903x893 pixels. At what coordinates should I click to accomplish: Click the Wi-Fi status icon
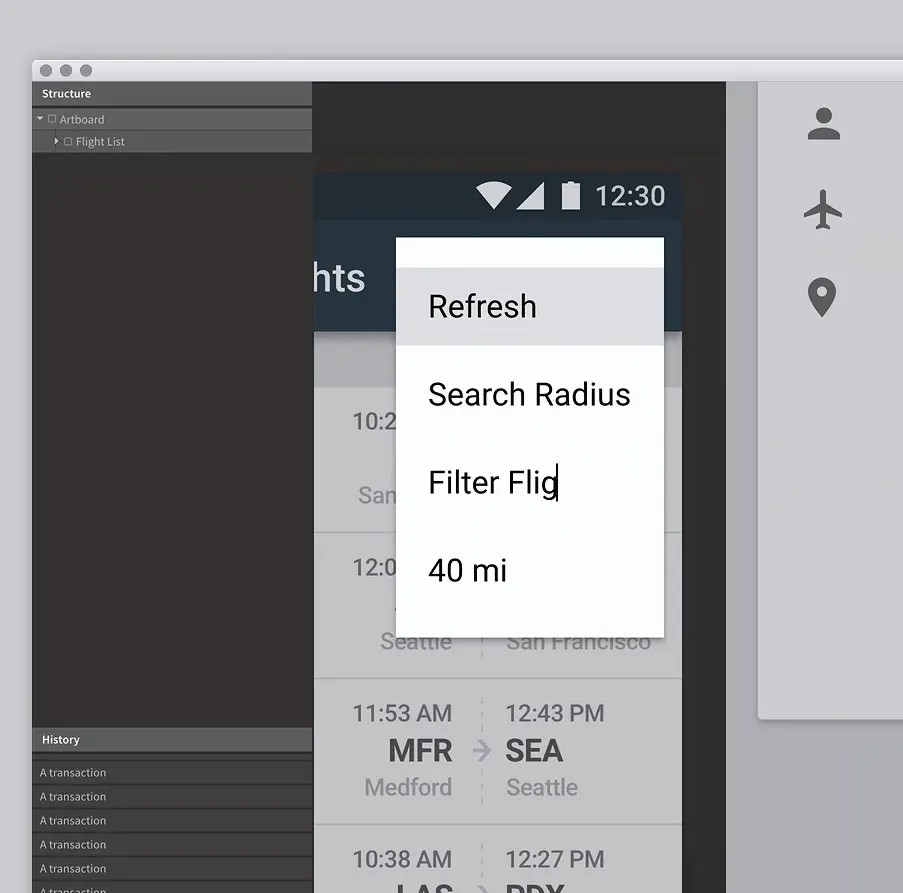[494, 195]
